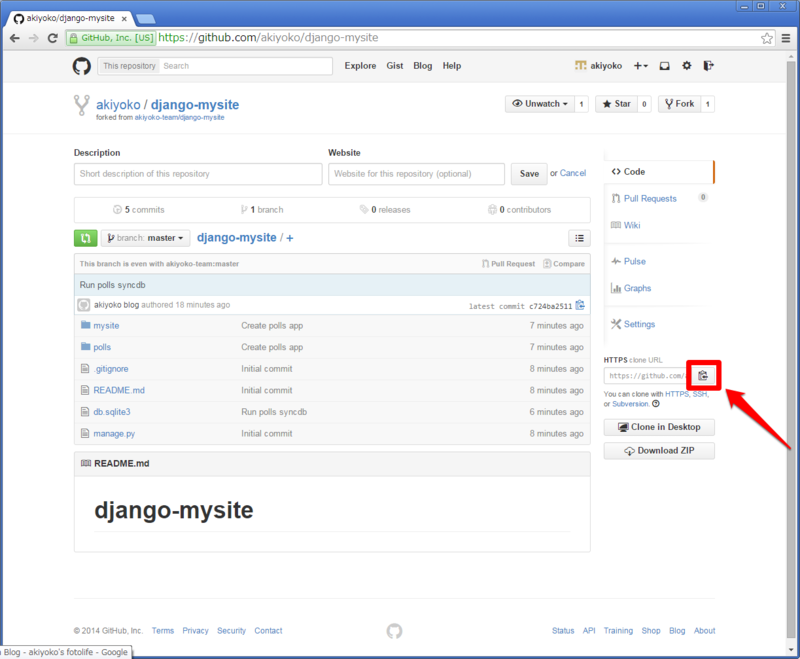The width and height of the screenshot is (800, 659).
Task: Open the .gitignore file
Action: [x=111, y=369]
